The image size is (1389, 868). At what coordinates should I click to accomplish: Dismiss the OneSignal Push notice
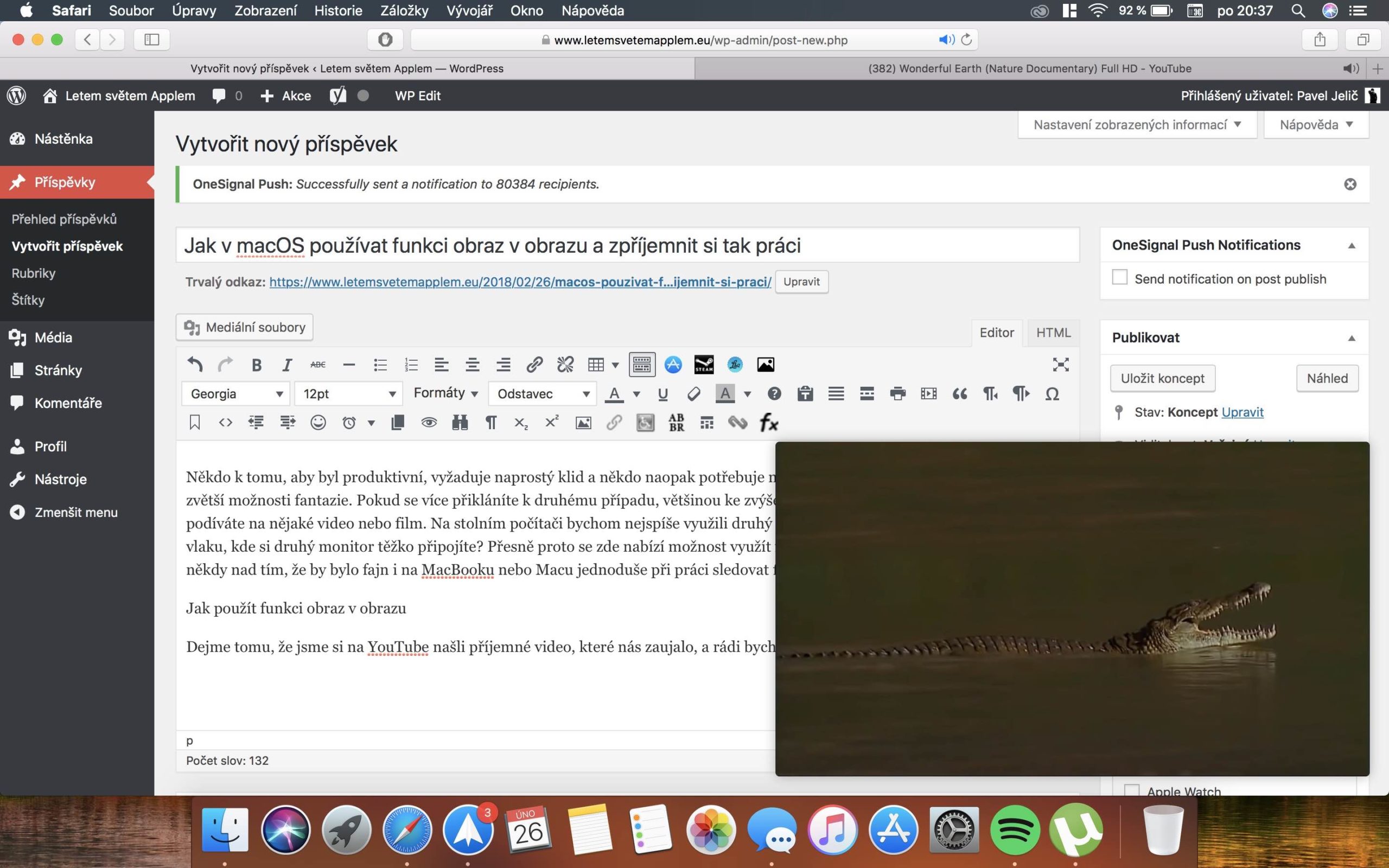tap(1350, 184)
